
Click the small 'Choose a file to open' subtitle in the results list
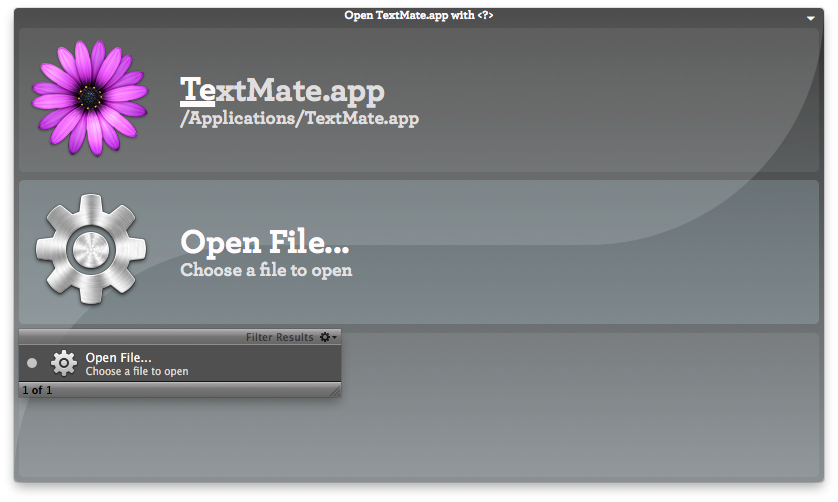point(137,371)
